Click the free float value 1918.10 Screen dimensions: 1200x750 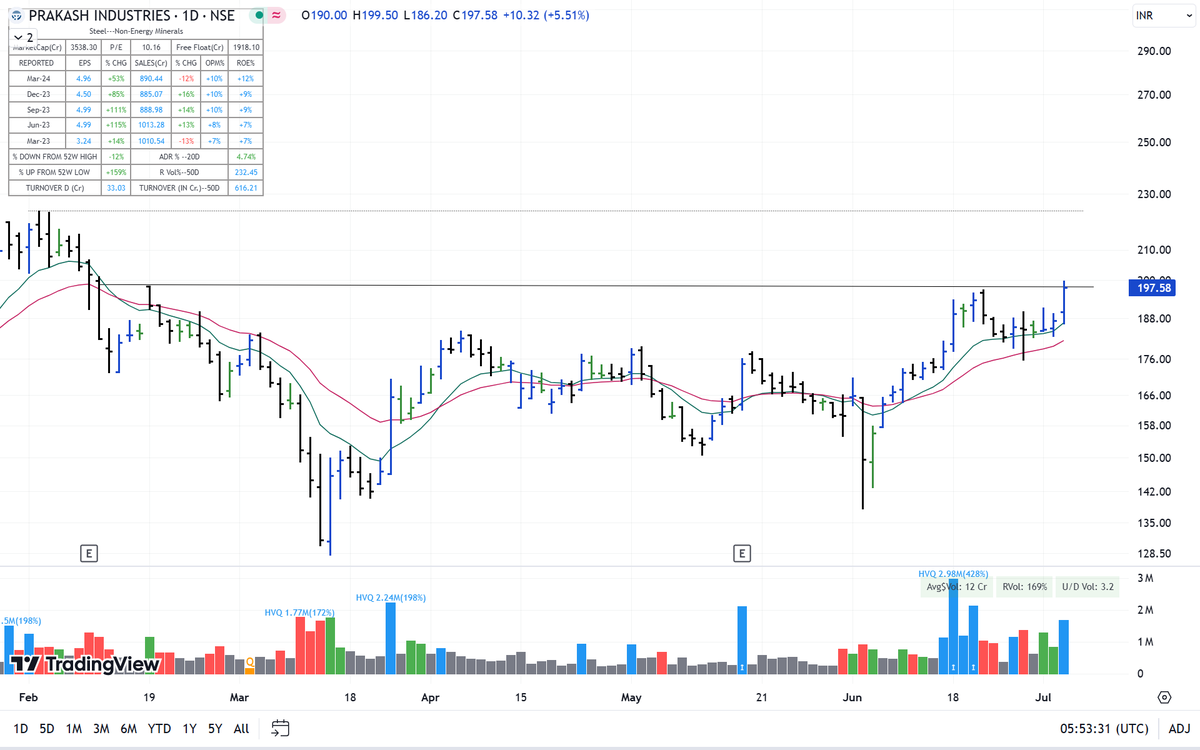pos(246,46)
